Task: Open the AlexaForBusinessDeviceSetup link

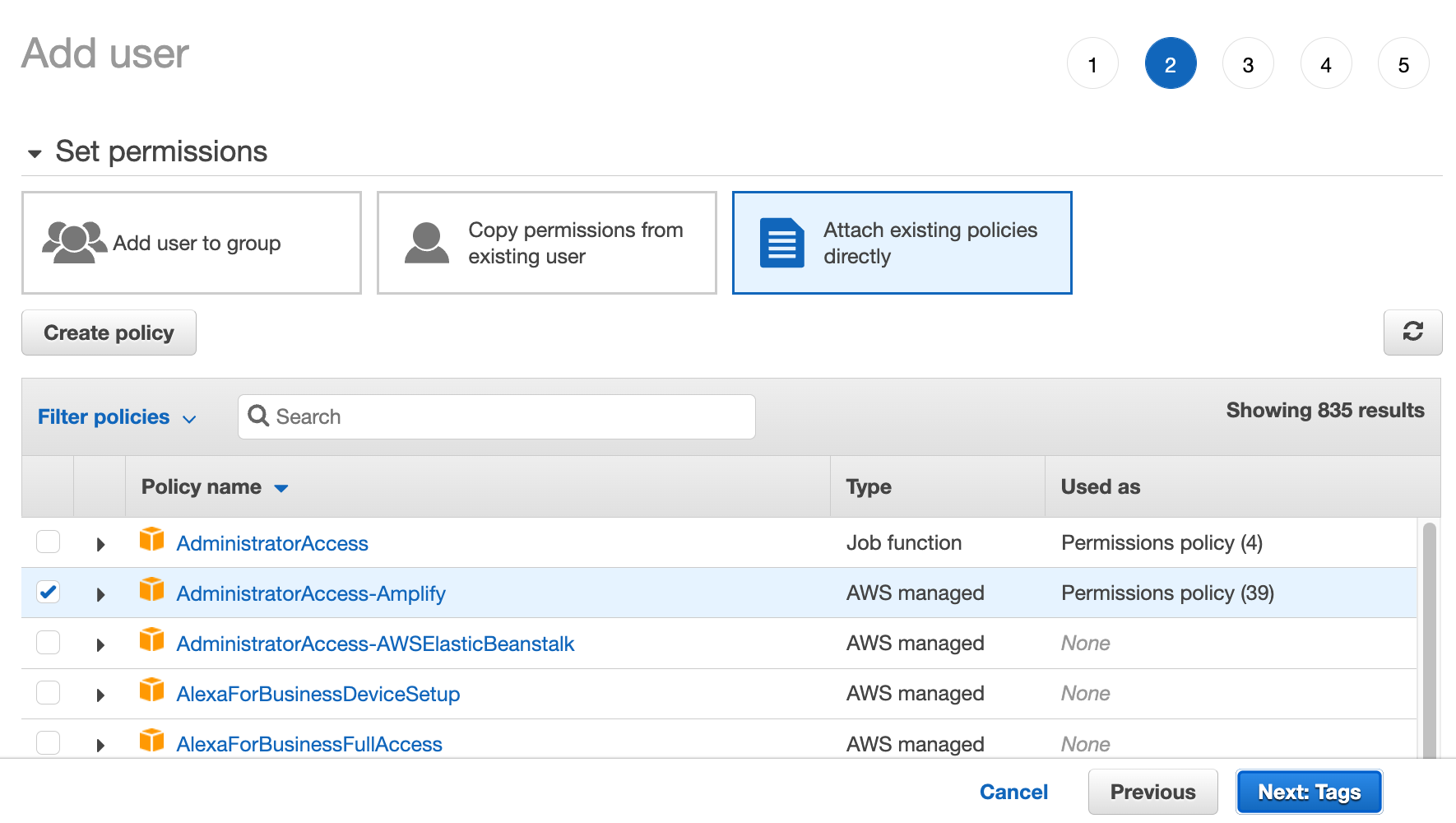Action: coord(318,694)
